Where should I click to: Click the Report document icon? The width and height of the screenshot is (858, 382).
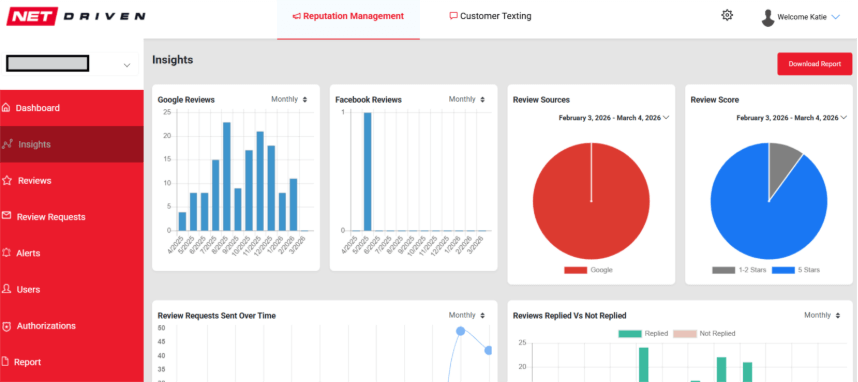pos(6,362)
